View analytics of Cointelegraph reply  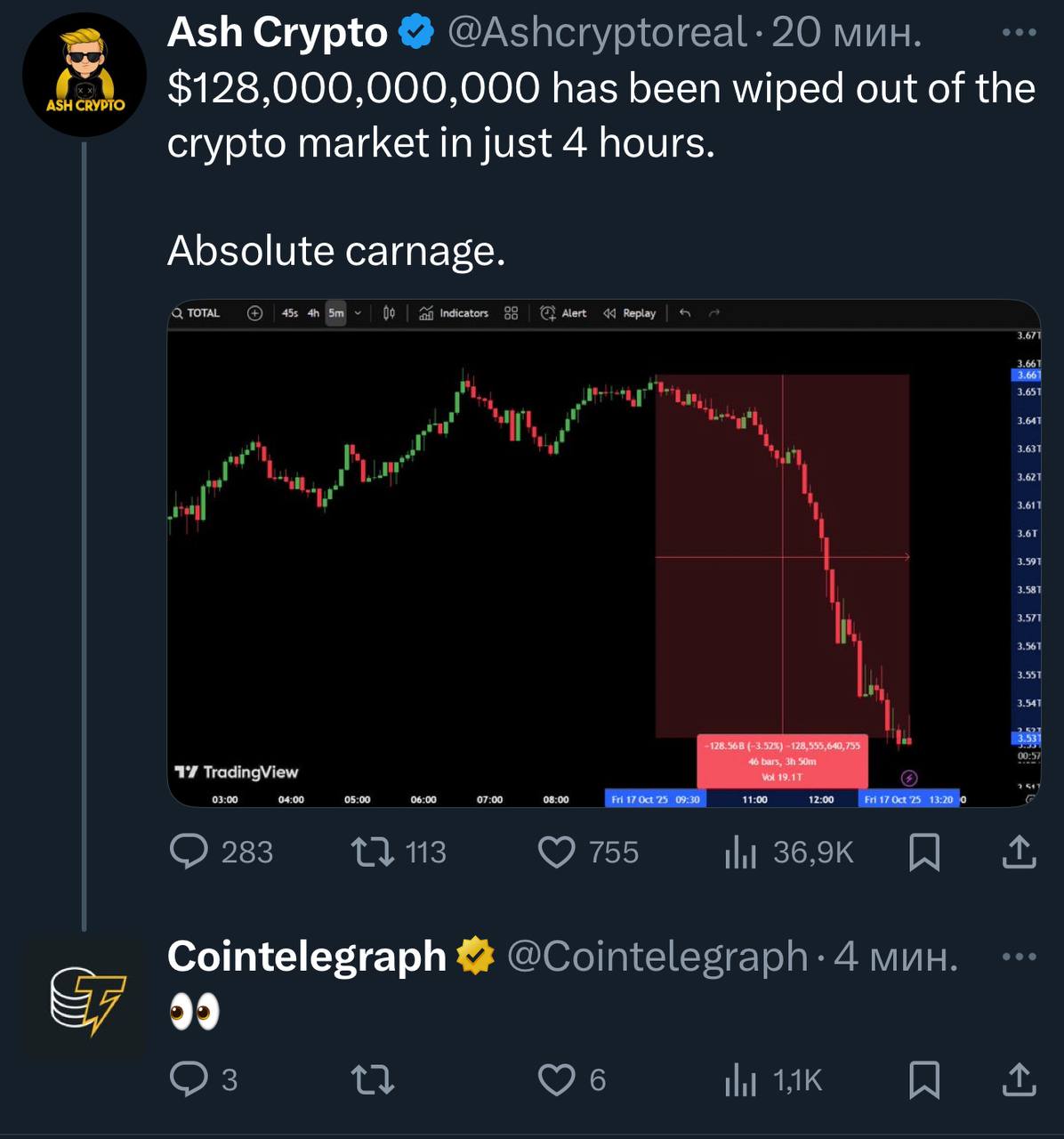[x=740, y=1079]
